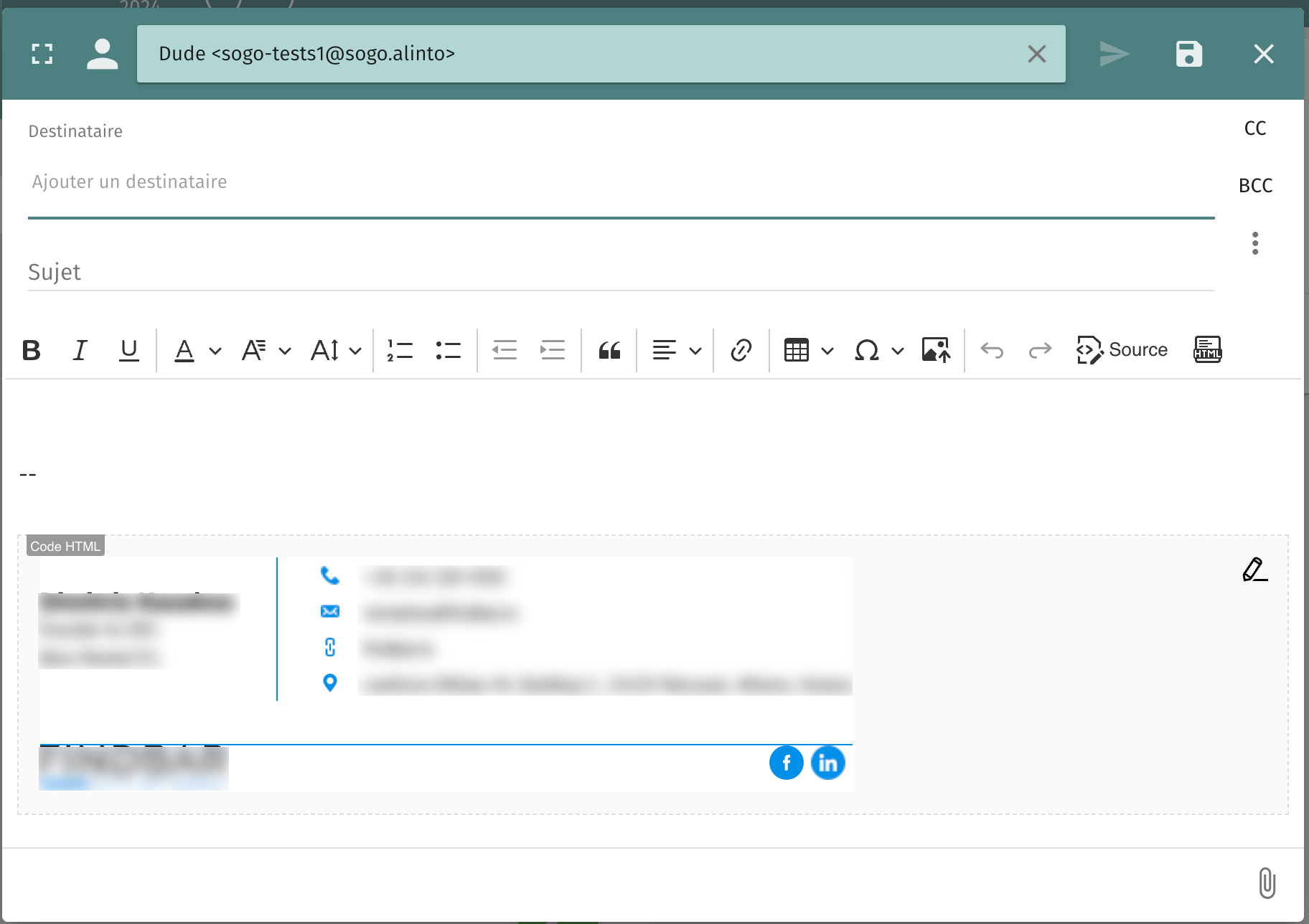Screen dimensions: 1309x924
Task: Open the three-dot more options menu
Action: pos(1254,243)
